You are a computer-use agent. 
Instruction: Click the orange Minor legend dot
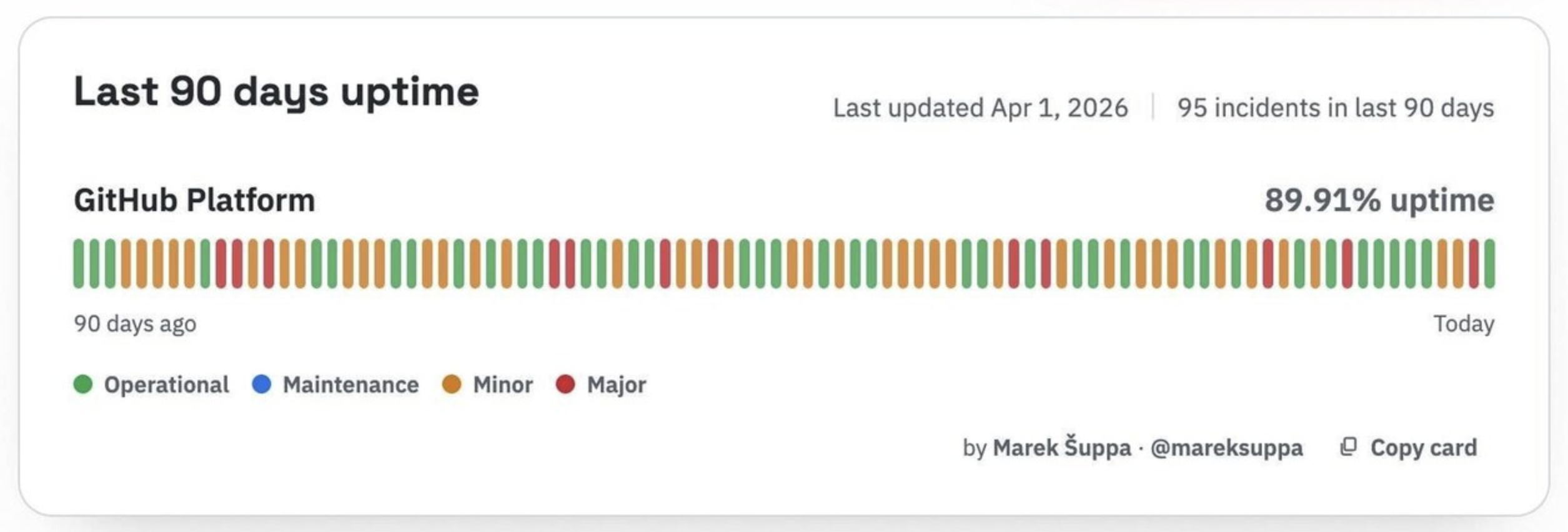pos(452,384)
